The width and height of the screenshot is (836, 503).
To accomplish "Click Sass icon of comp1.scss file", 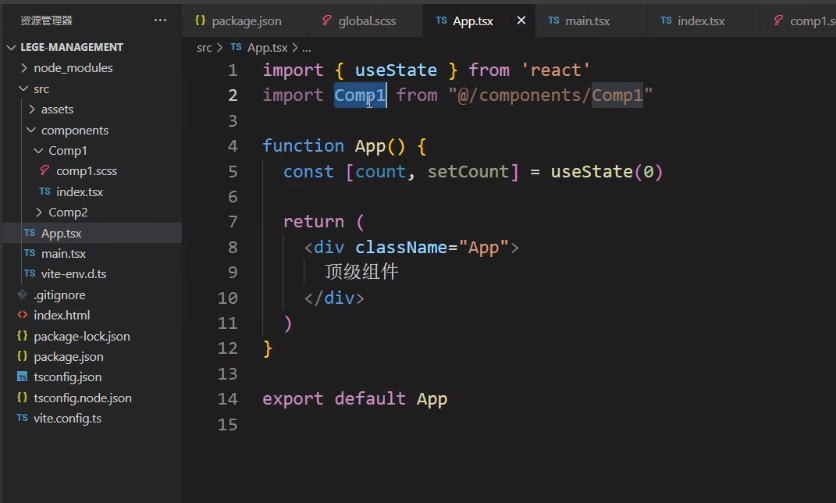I will click(x=45, y=170).
